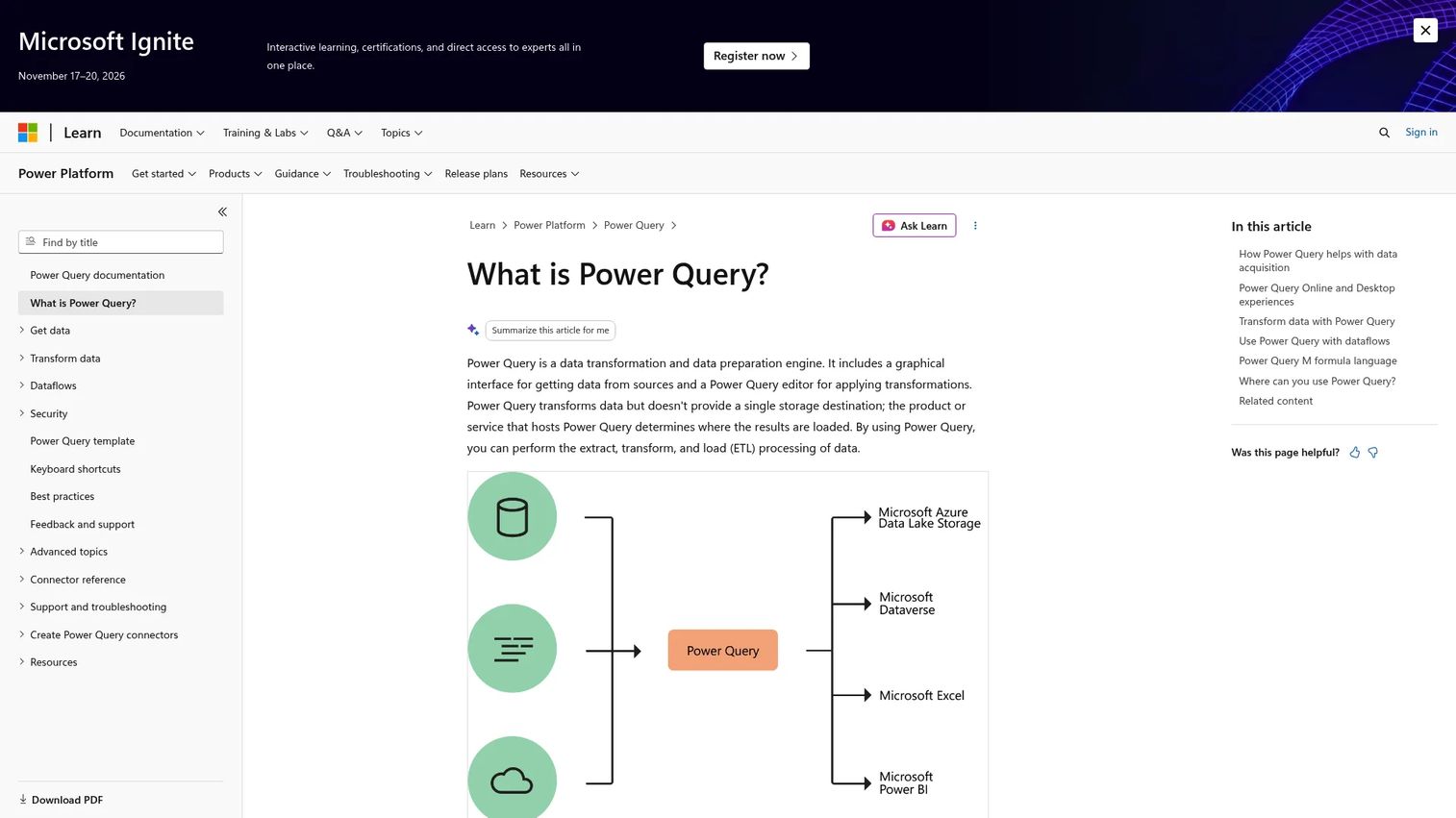Open the Training & Labs dropdown

coord(265,133)
